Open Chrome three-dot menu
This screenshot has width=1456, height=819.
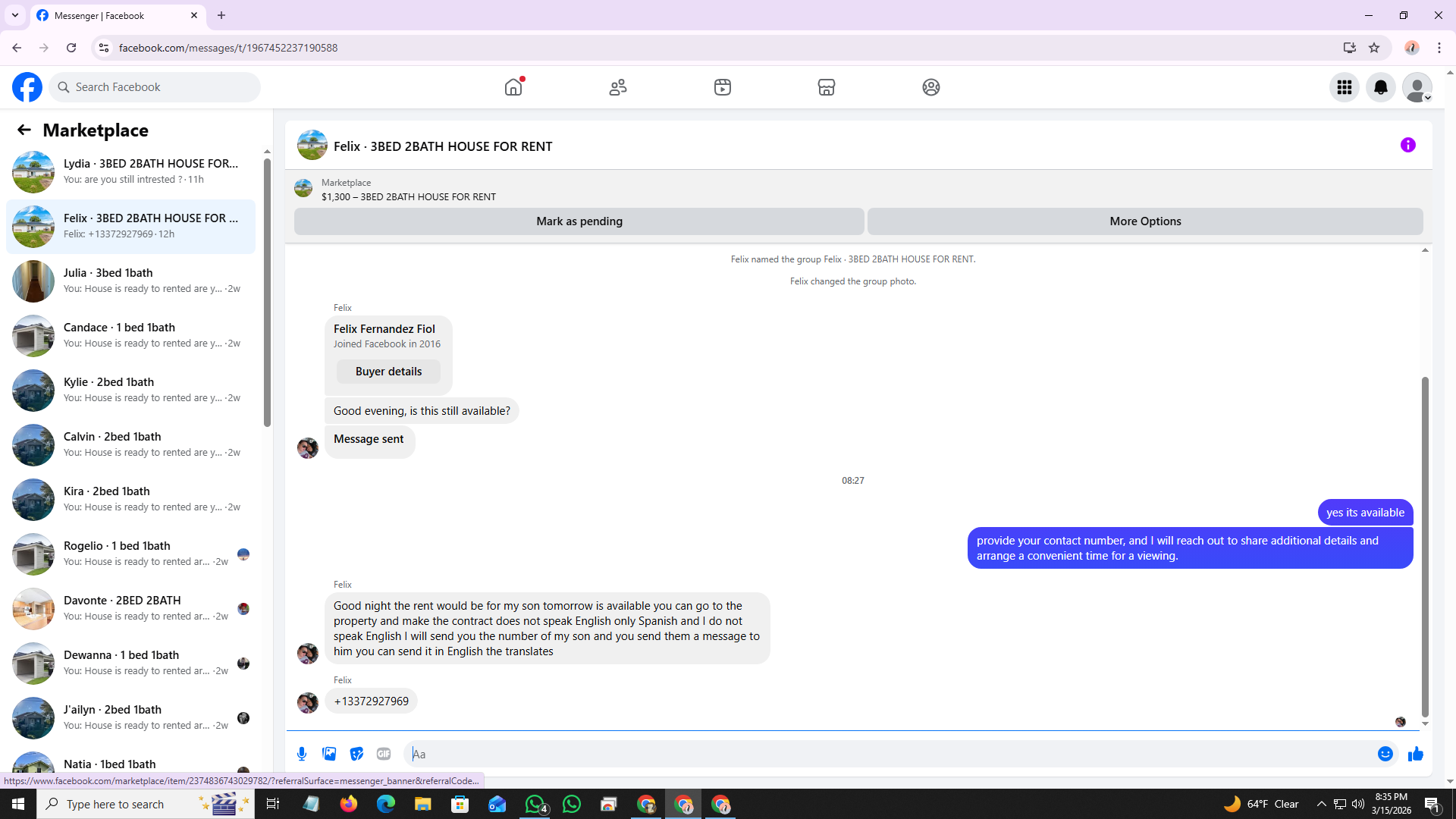(1439, 48)
